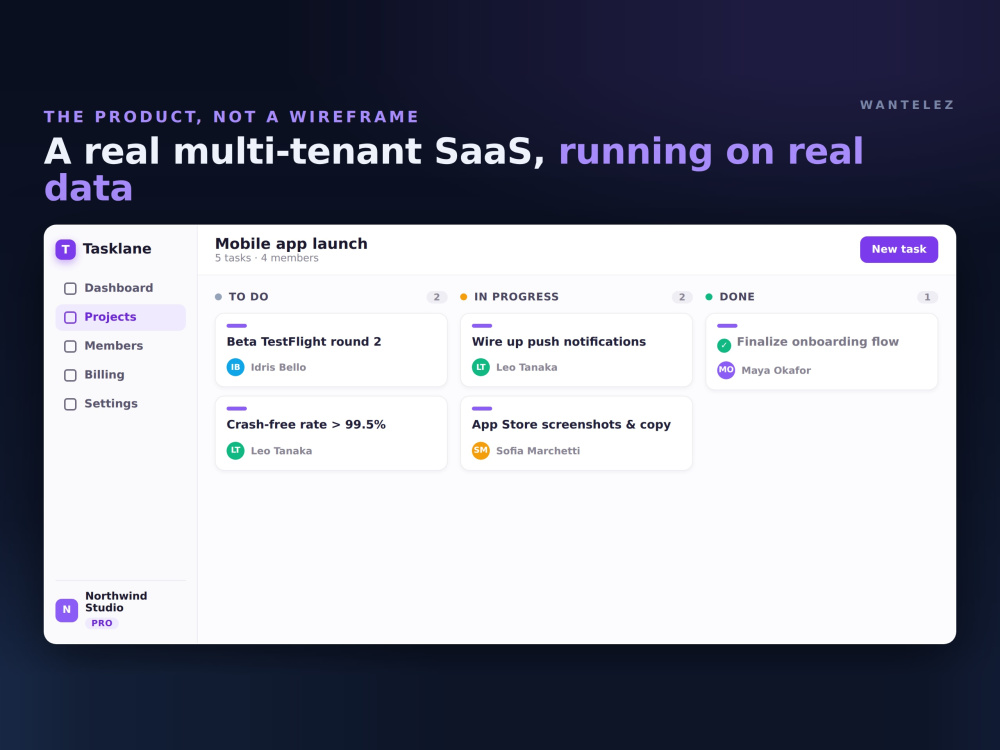Click the IN PROGRESS column heading
The height and width of the screenshot is (750, 1000).
[516, 297]
